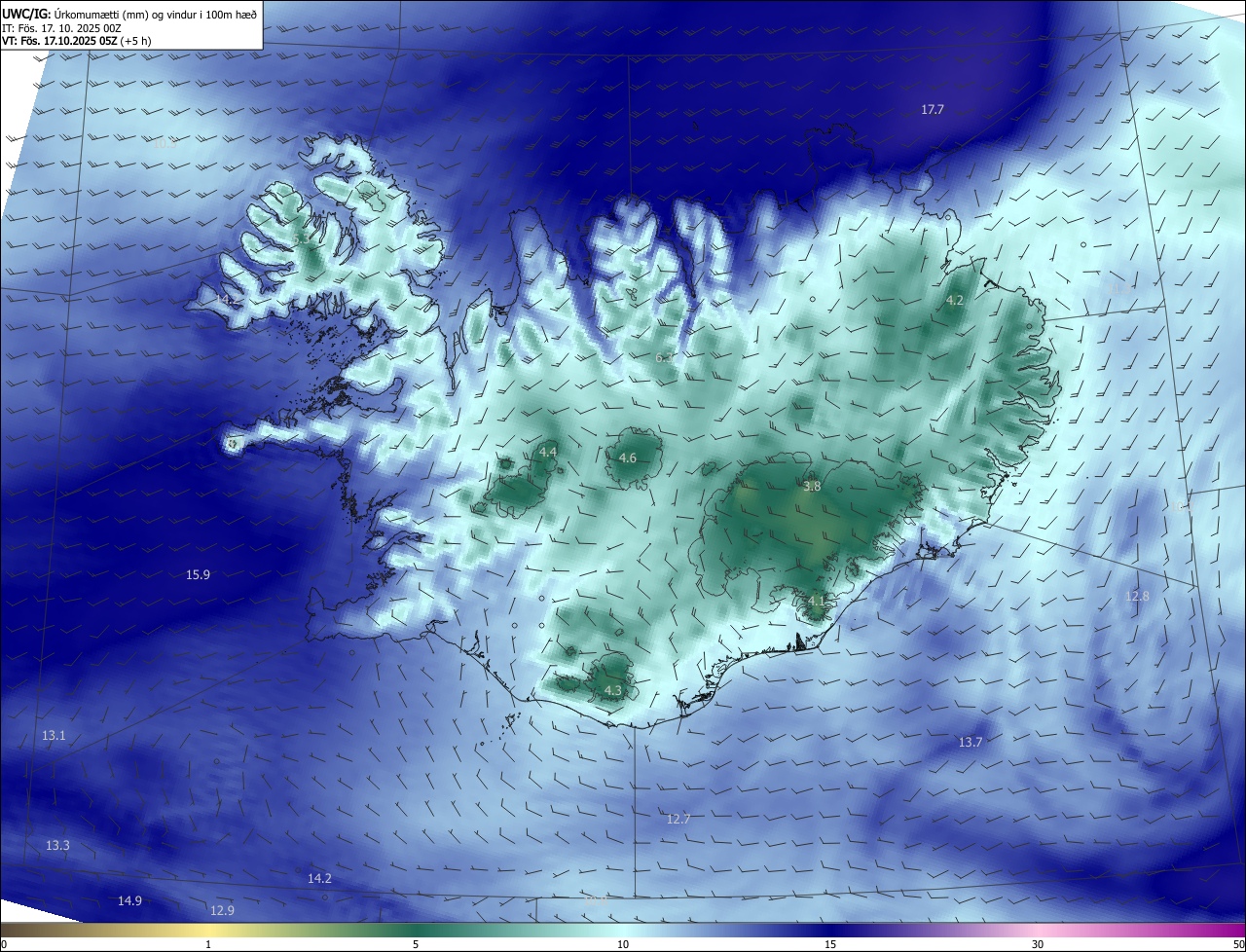The height and width of the screenshot is (952, 1246).
Task: Click the 4.2 value in northeast Iceland
Action: pyautogui.click(x=955, y=301)
